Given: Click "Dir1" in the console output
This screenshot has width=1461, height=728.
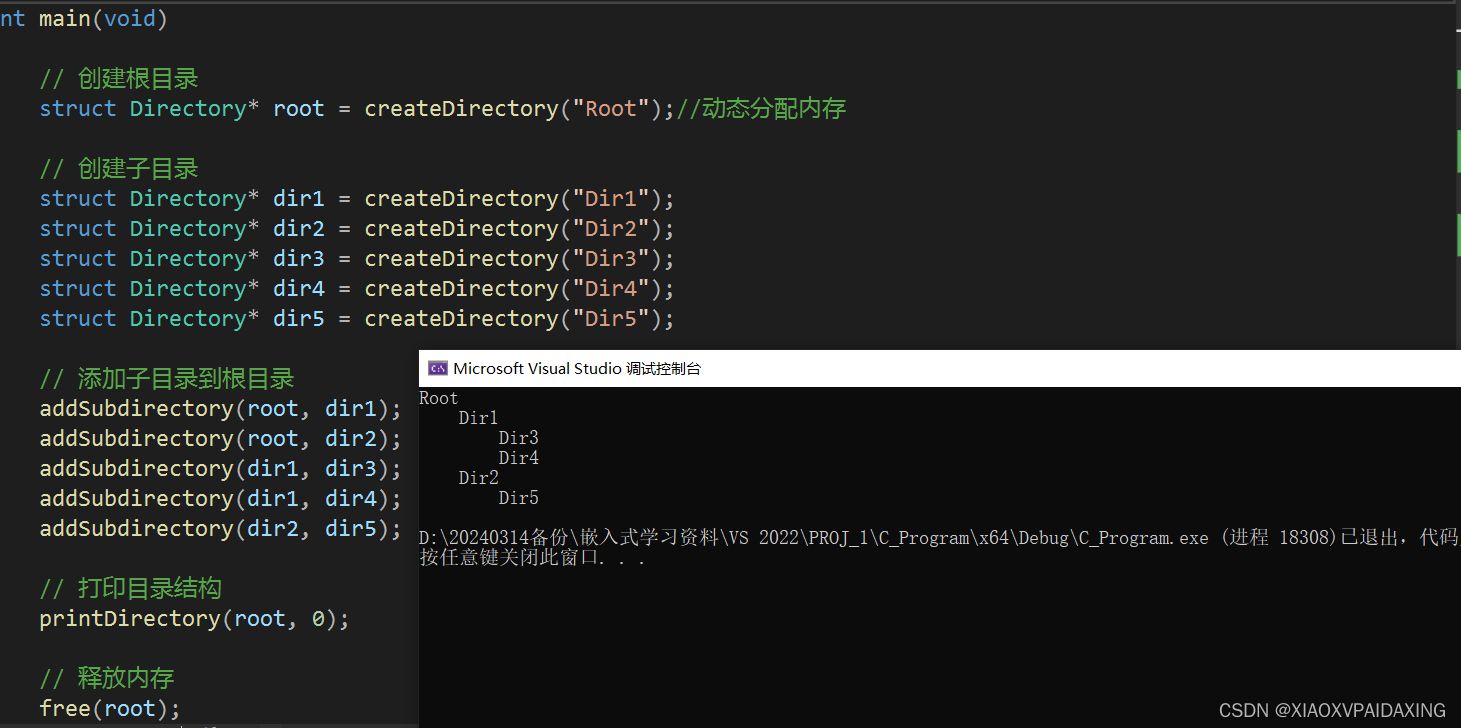Looking at the screenshot, I should pos(478,418).
